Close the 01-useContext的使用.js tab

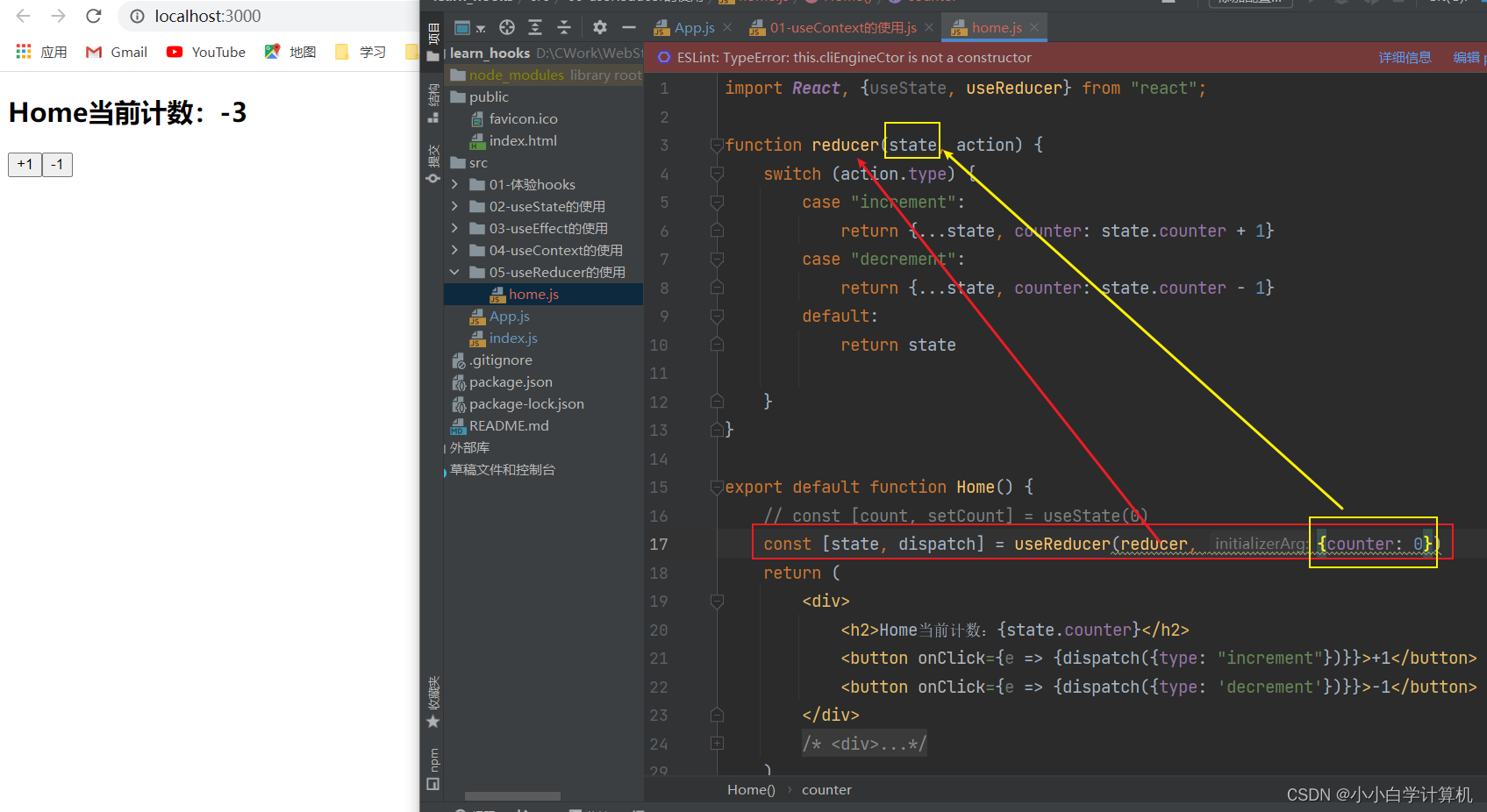[929, 28]
